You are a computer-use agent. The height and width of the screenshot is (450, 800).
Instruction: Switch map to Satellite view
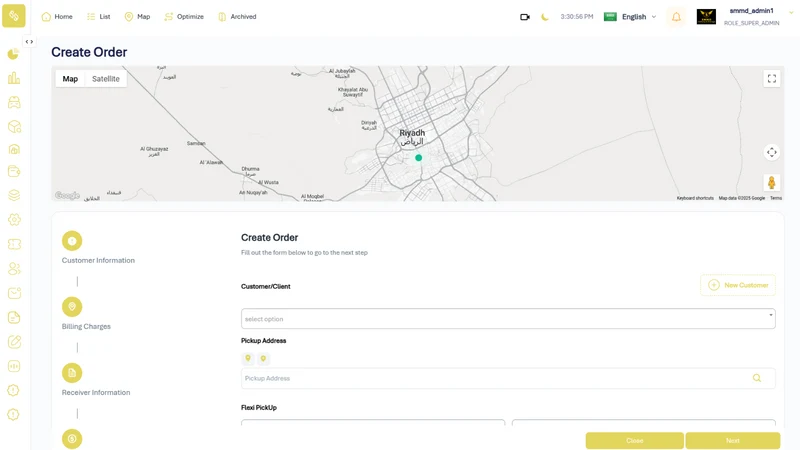pos(106,79)
